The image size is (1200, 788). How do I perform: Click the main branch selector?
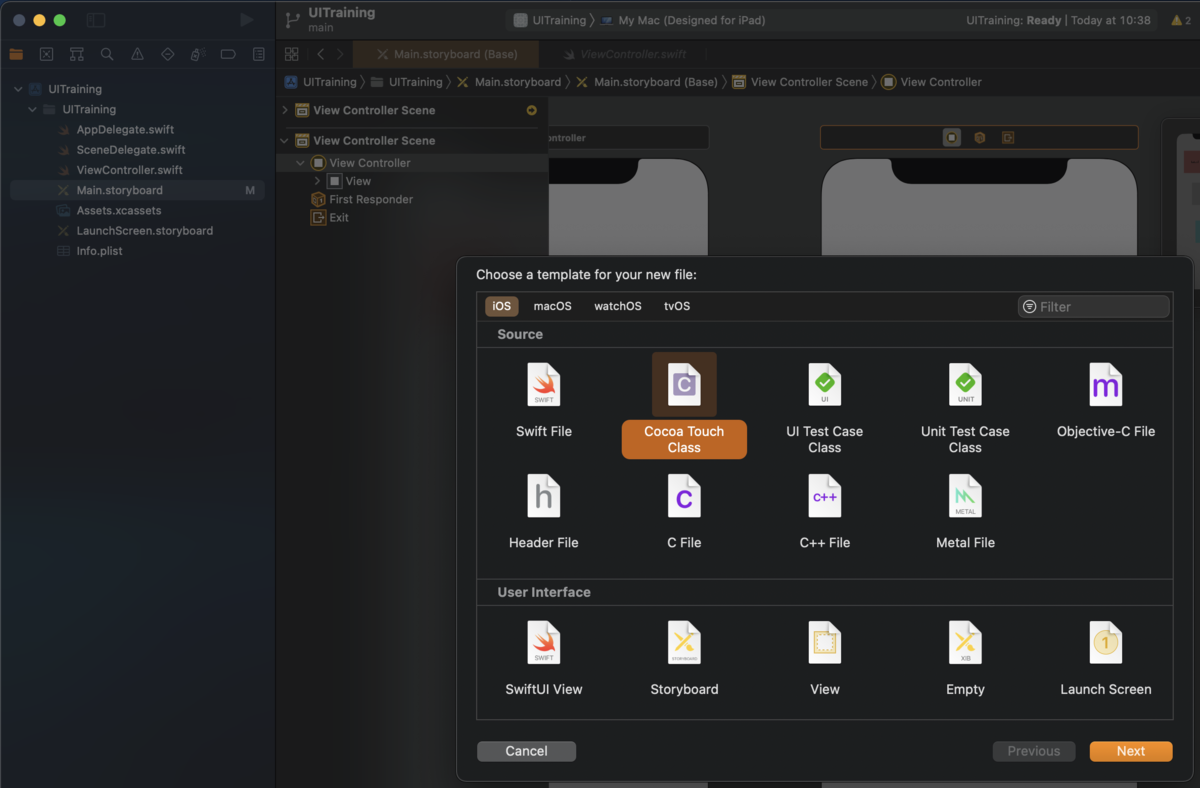[320, 28]
